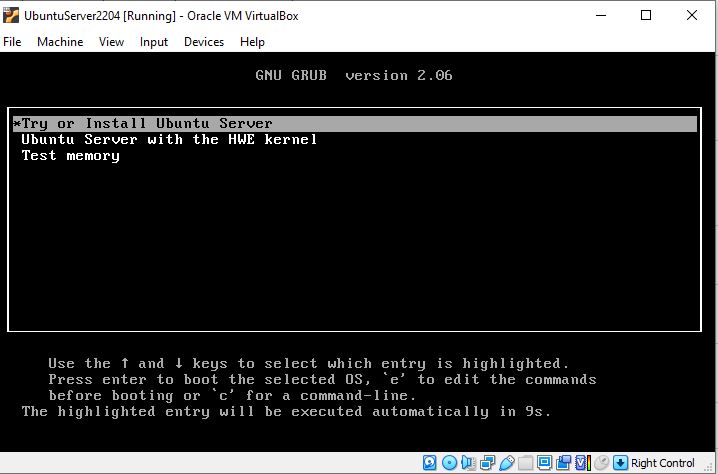Open the View menu

(111, 42)
